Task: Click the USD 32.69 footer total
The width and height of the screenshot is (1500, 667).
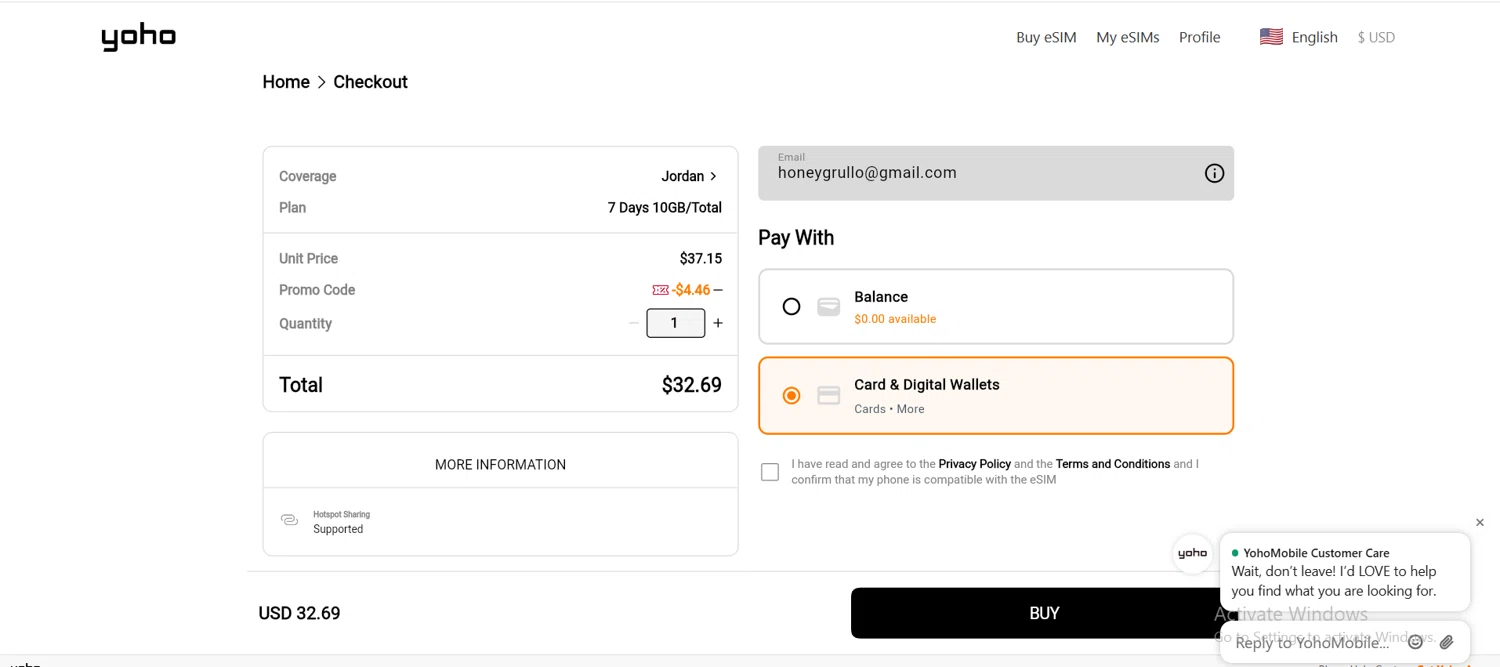Action: (x=299, y=613)
